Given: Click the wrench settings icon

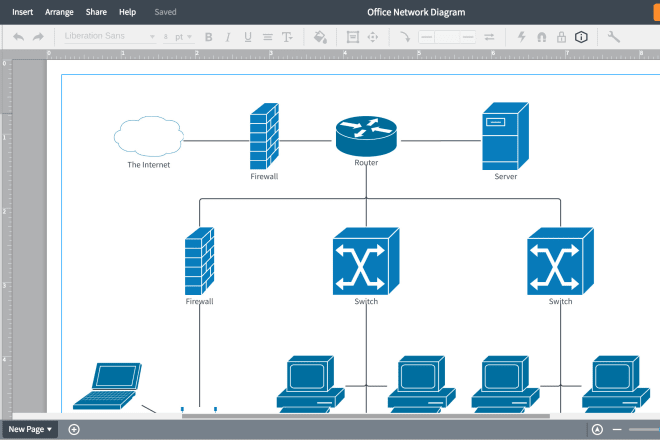Looking at the screenshot, I should tap(614, 37).
